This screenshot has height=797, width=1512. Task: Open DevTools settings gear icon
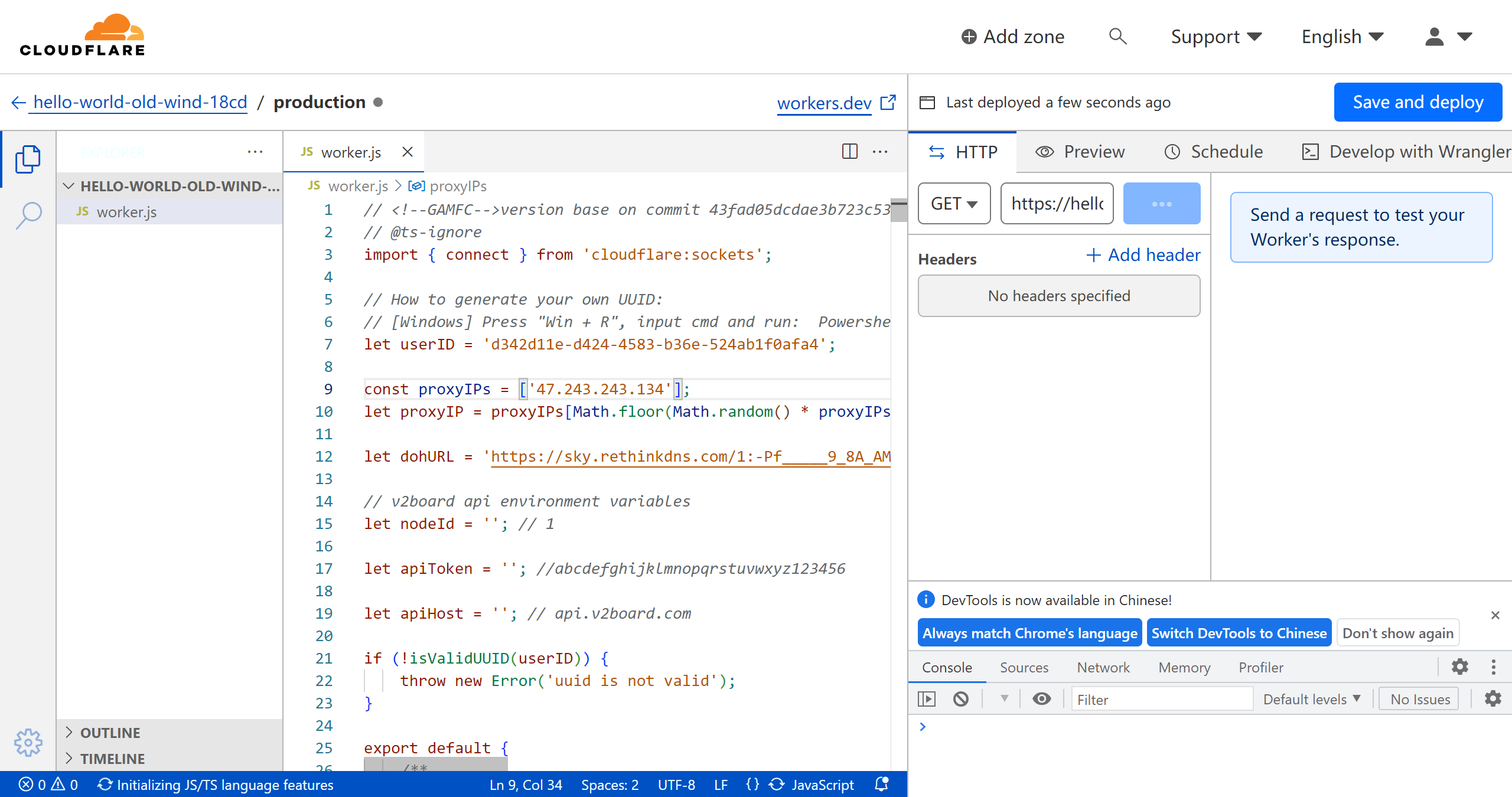1459,667
